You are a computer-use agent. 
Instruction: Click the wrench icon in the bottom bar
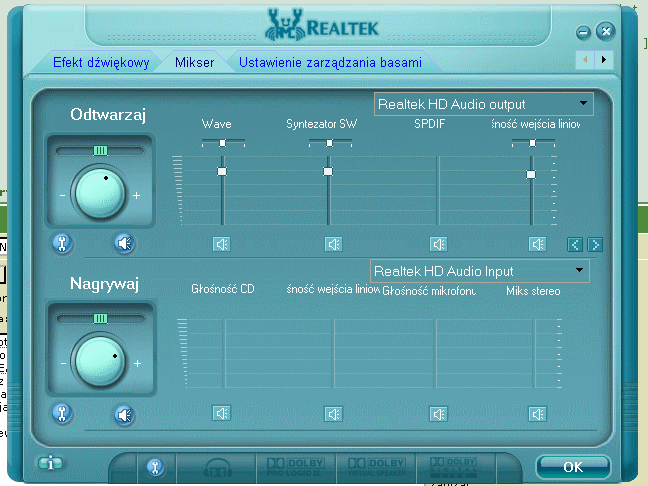click(x=155, y=467)
